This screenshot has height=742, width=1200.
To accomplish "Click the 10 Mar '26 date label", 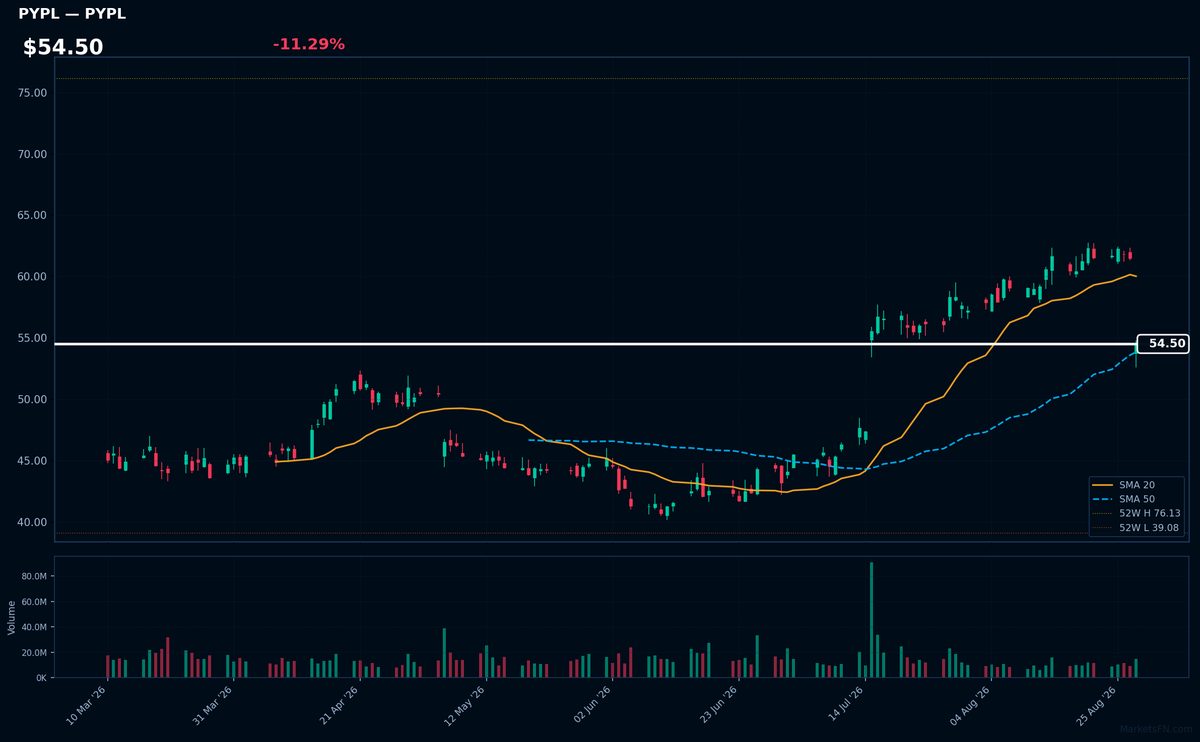I will (x=87, y=704).
